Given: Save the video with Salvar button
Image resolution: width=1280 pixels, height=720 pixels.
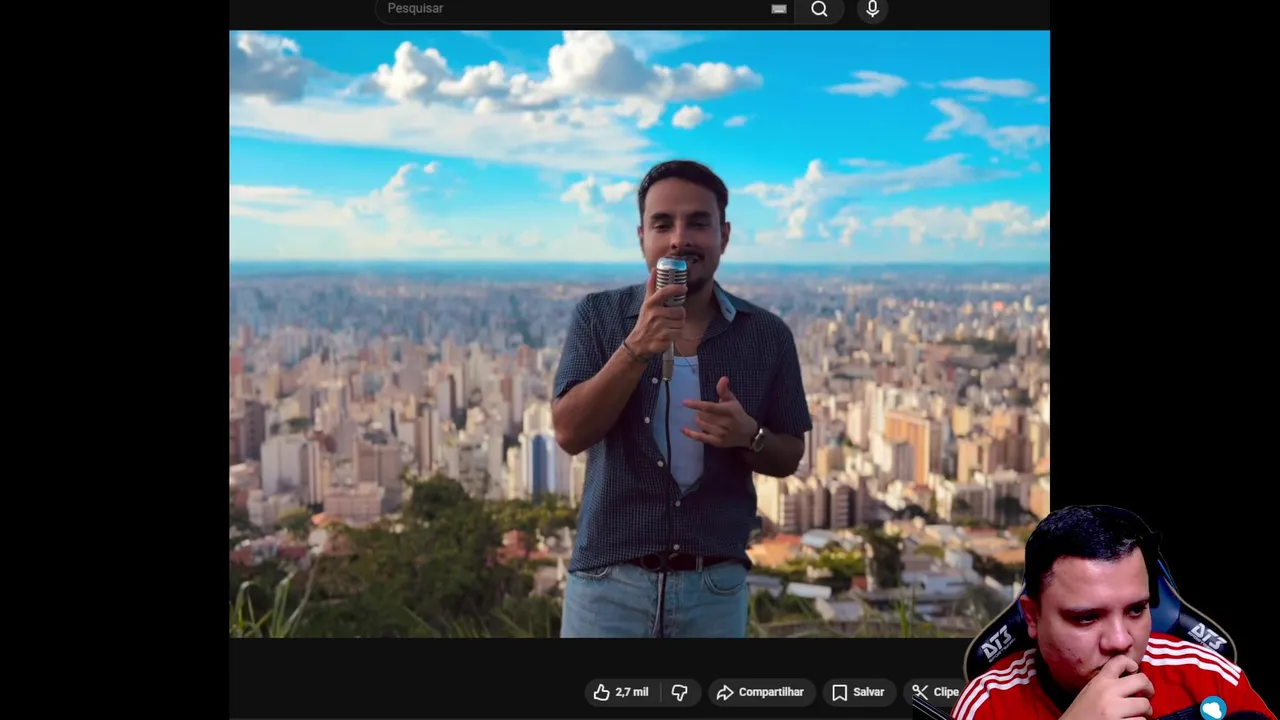Looking at the screenshot, I should pyautogui.click(x=858, y=692).
